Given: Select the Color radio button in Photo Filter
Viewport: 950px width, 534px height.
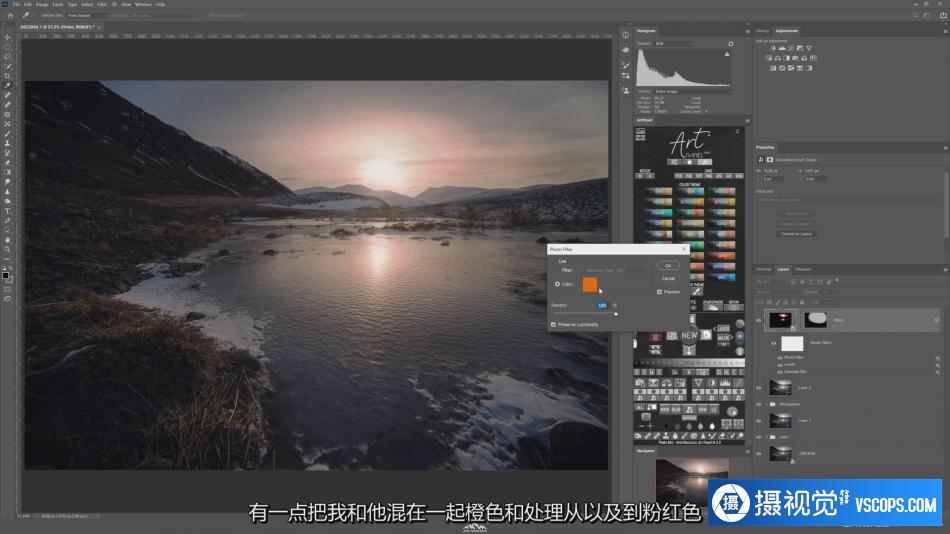Looking at the screenshot, I should [x=557, y=284].
